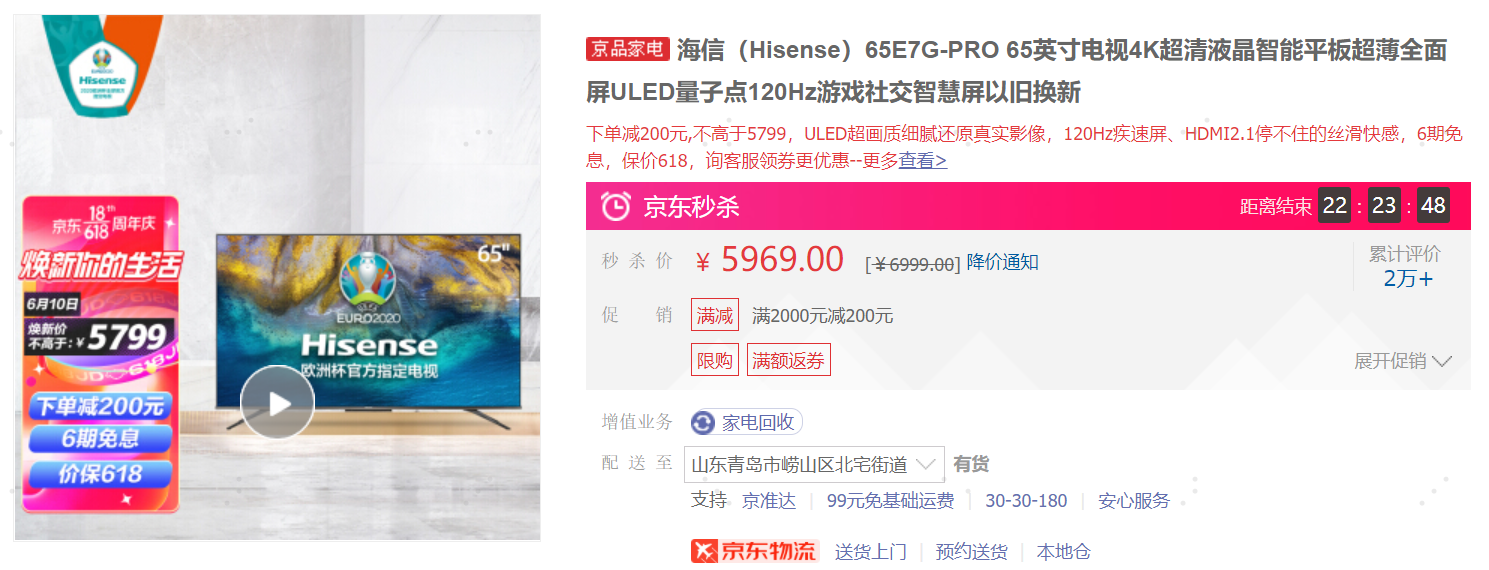The image size is (1489, 570).
Task: Click the 降价通知 price alert link
Action: tap(1003, 262)
